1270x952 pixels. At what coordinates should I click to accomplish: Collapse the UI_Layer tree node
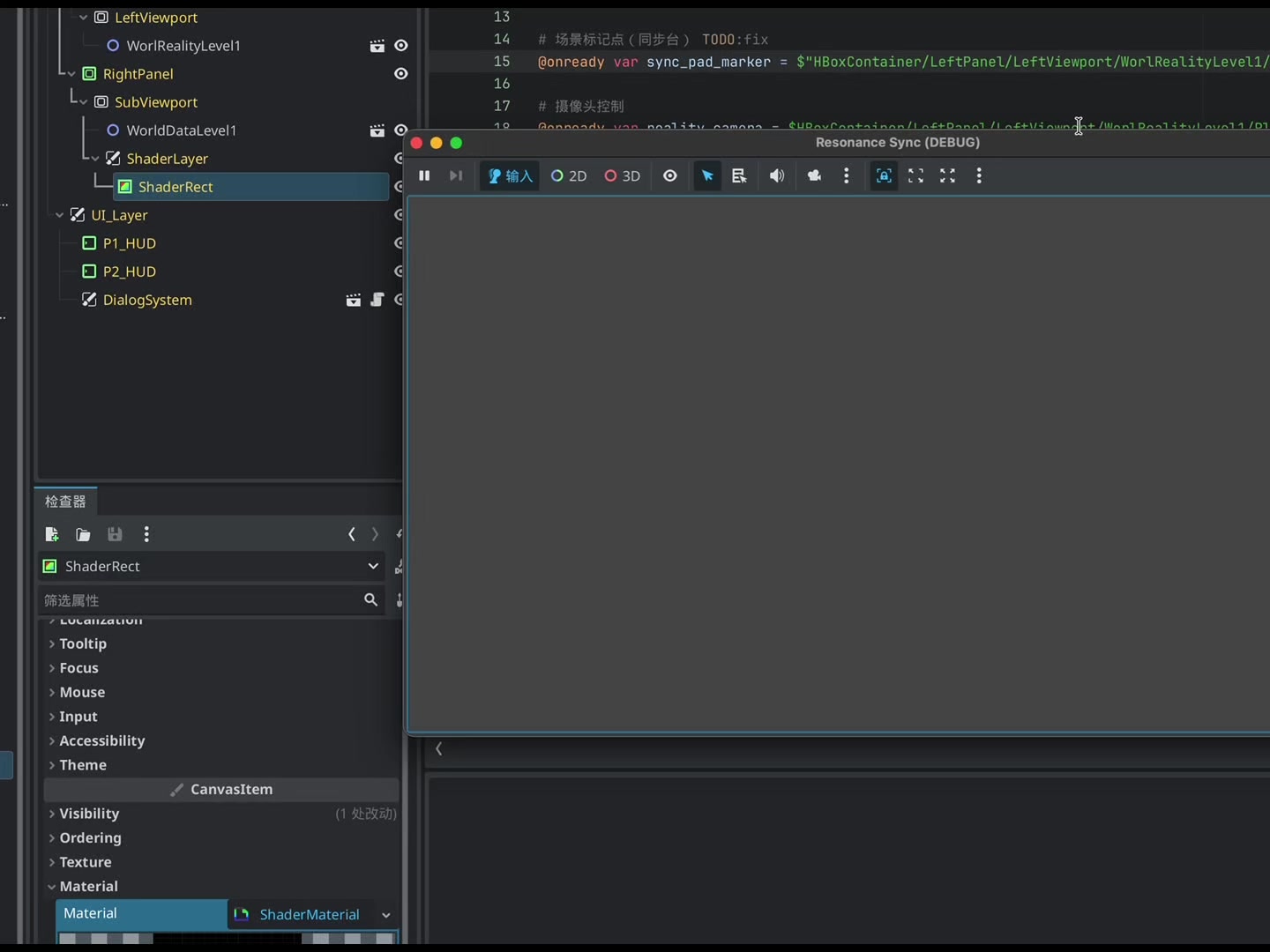(x=60, y=215)
